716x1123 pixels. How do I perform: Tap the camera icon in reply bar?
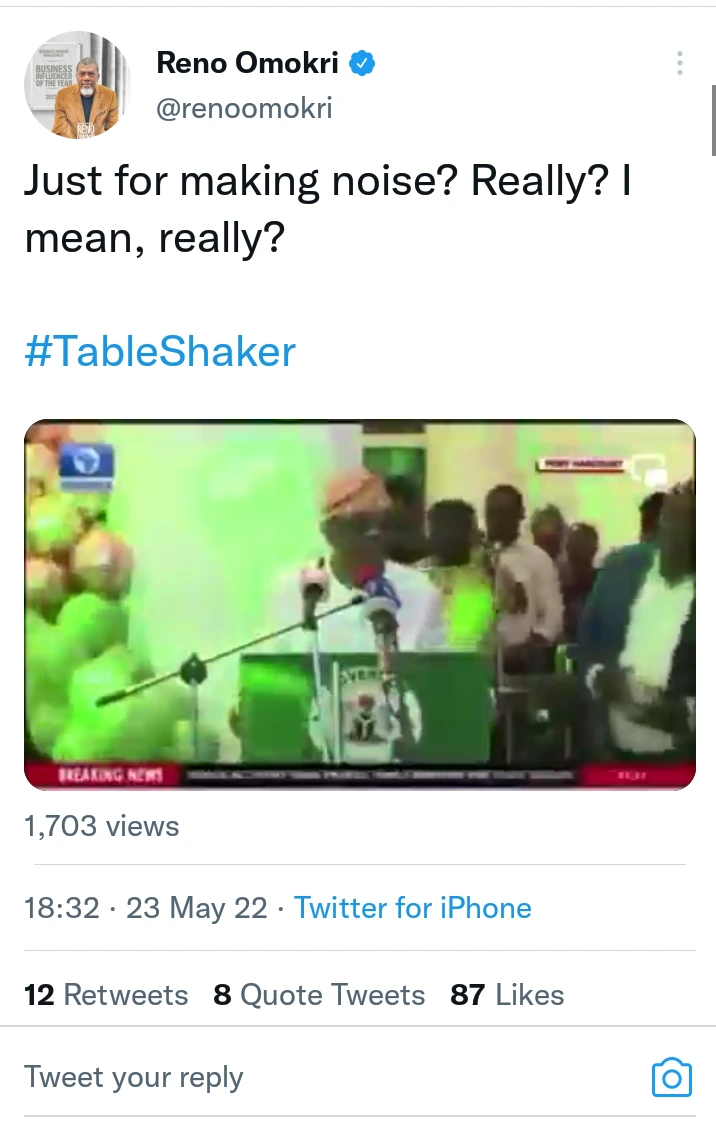click(x=671, y=1077)
